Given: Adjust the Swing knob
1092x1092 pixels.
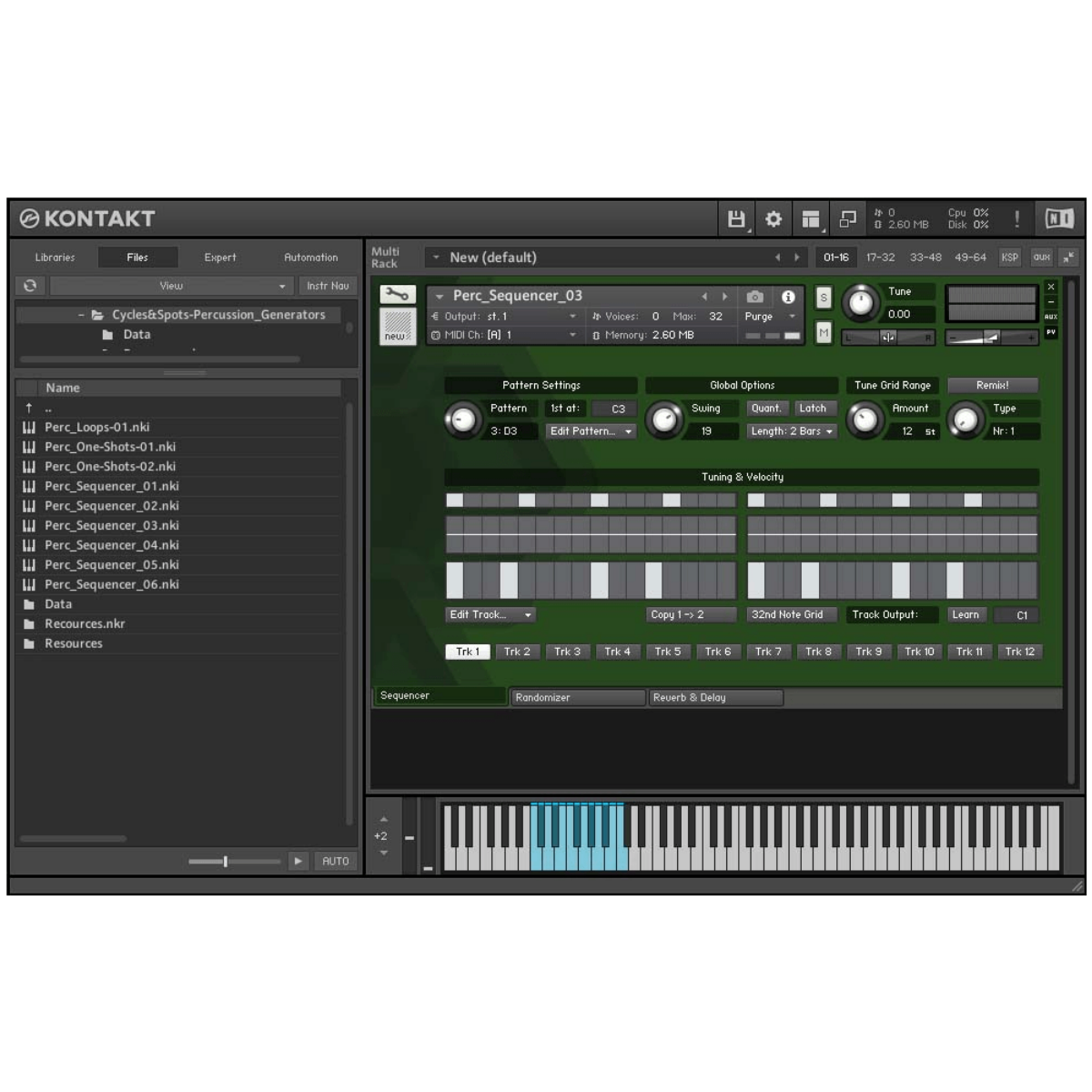Looking at the screenshot, I should (664, 420).
